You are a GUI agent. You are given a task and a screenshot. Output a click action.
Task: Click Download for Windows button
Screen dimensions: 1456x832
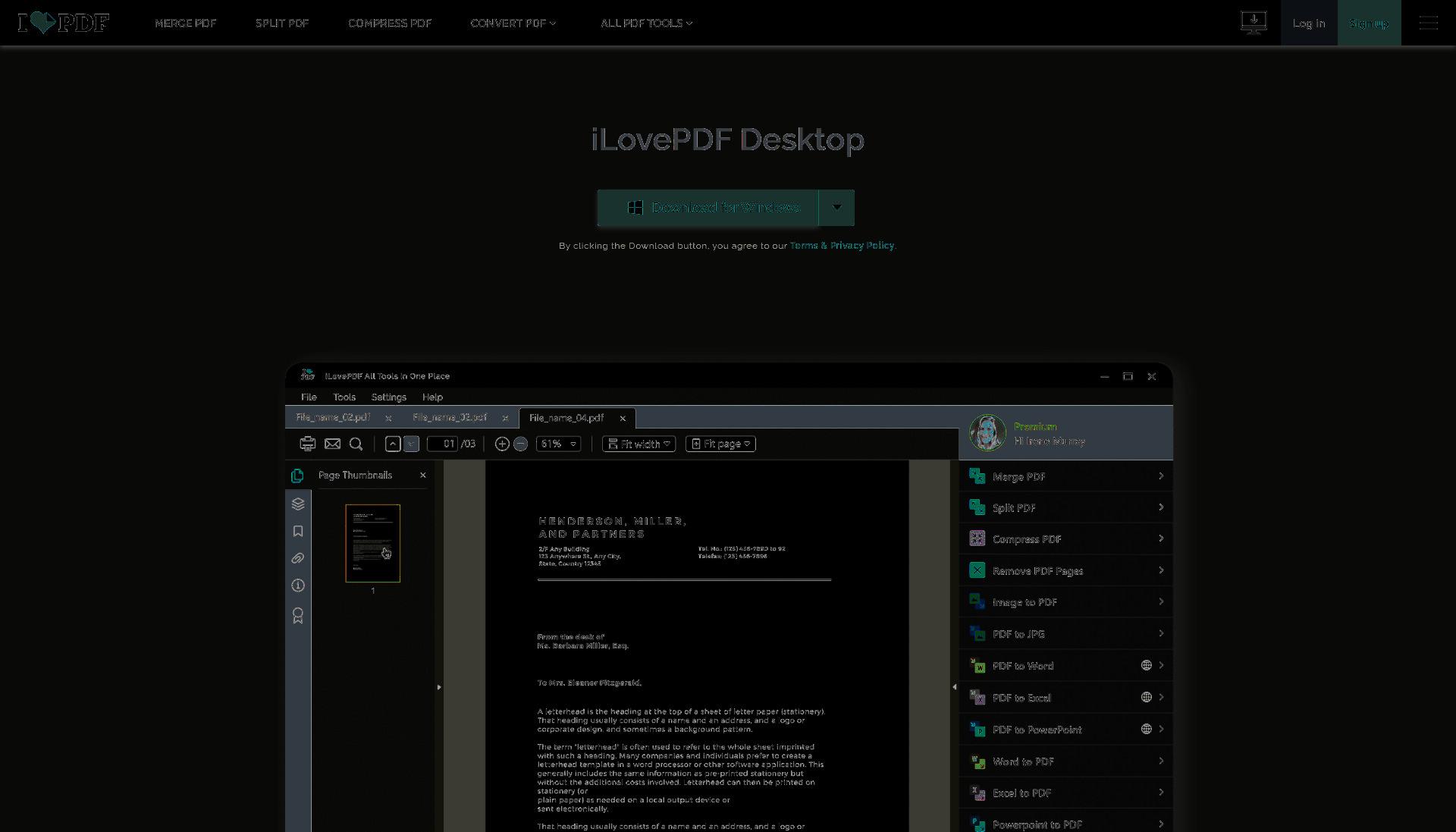pyautogui.click(x=708, y=207)
